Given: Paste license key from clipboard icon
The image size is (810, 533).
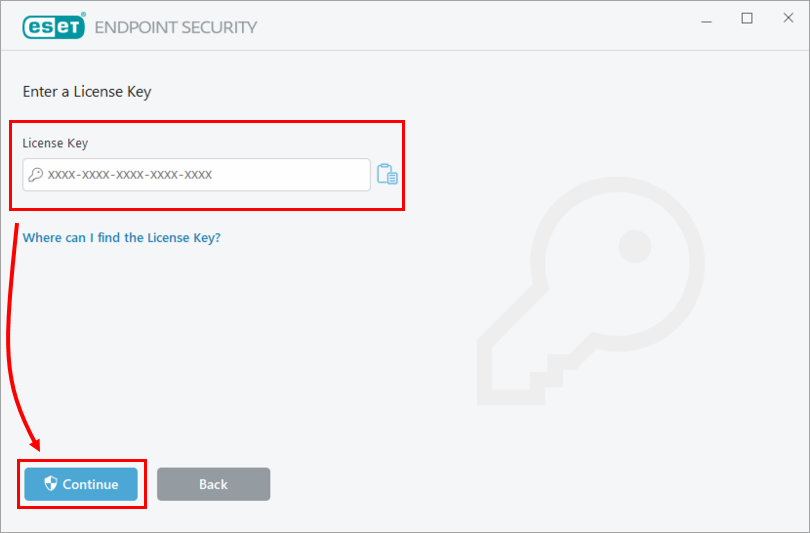Looking at the screenshot, I should pyautogui.click(x=387, y=175).
